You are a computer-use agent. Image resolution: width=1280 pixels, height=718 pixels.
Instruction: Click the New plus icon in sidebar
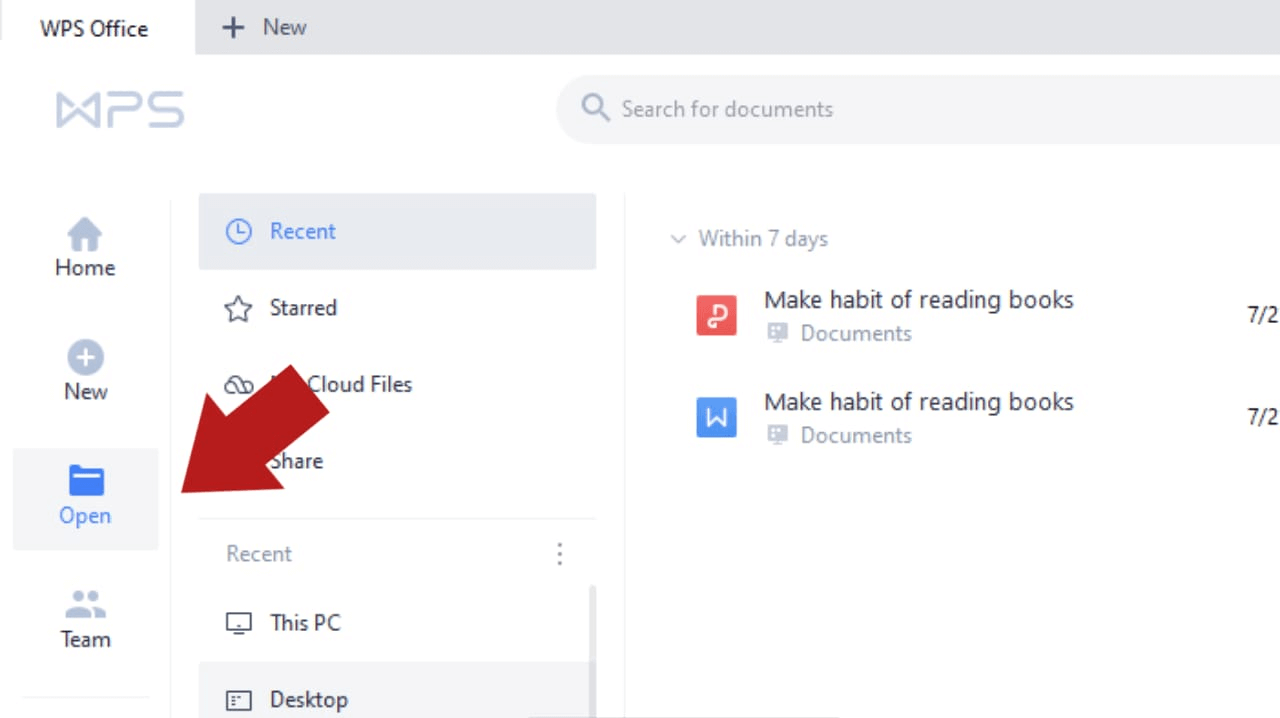(85, 357)
